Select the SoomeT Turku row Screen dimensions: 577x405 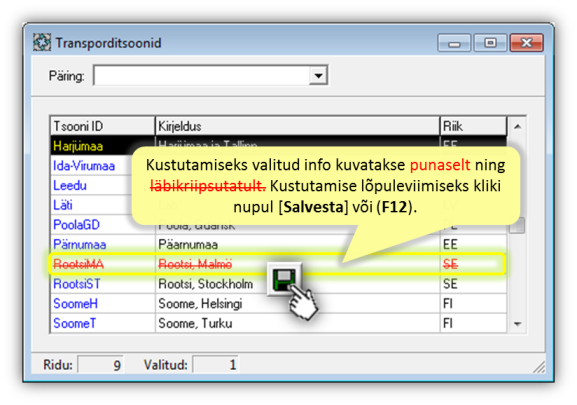tap(278, 323)
